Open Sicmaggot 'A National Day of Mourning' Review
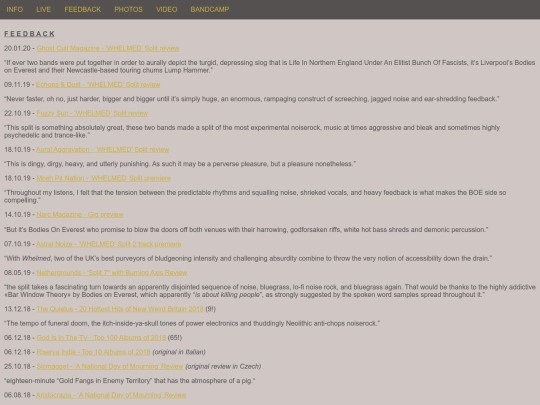540x405 pixels. pyautogui.click(x=110, y=366)
